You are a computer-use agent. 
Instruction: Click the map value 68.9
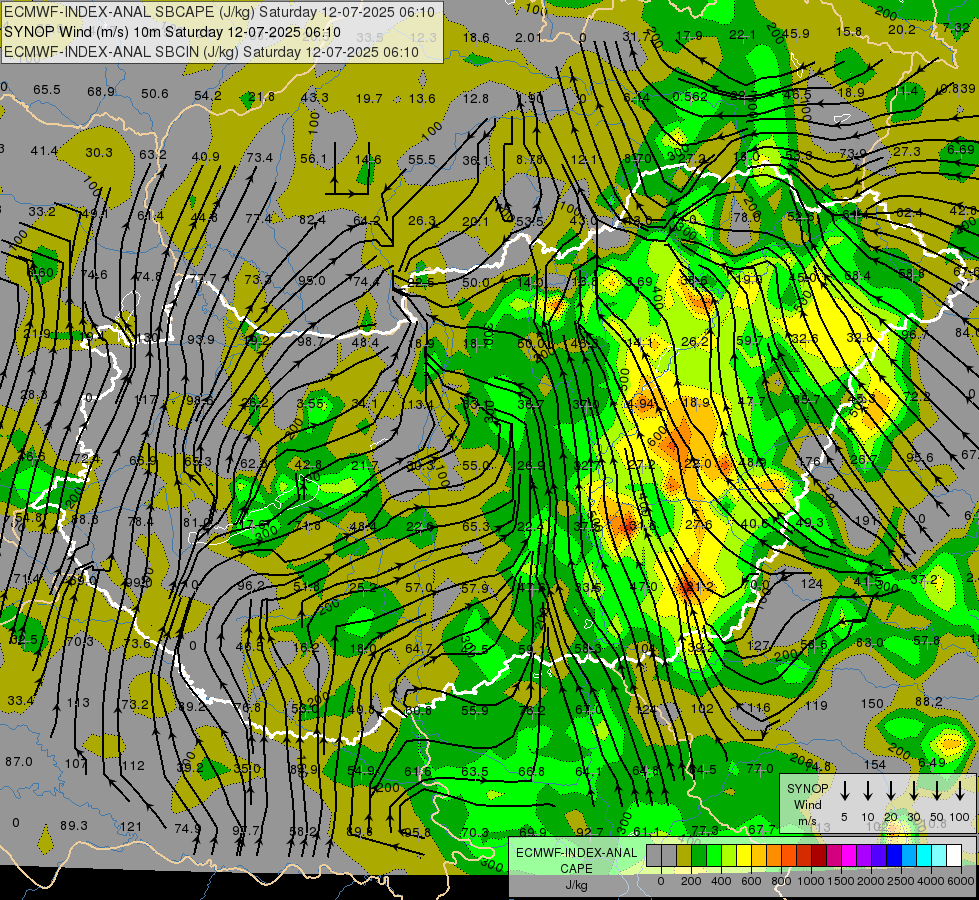tap(101, 91)
